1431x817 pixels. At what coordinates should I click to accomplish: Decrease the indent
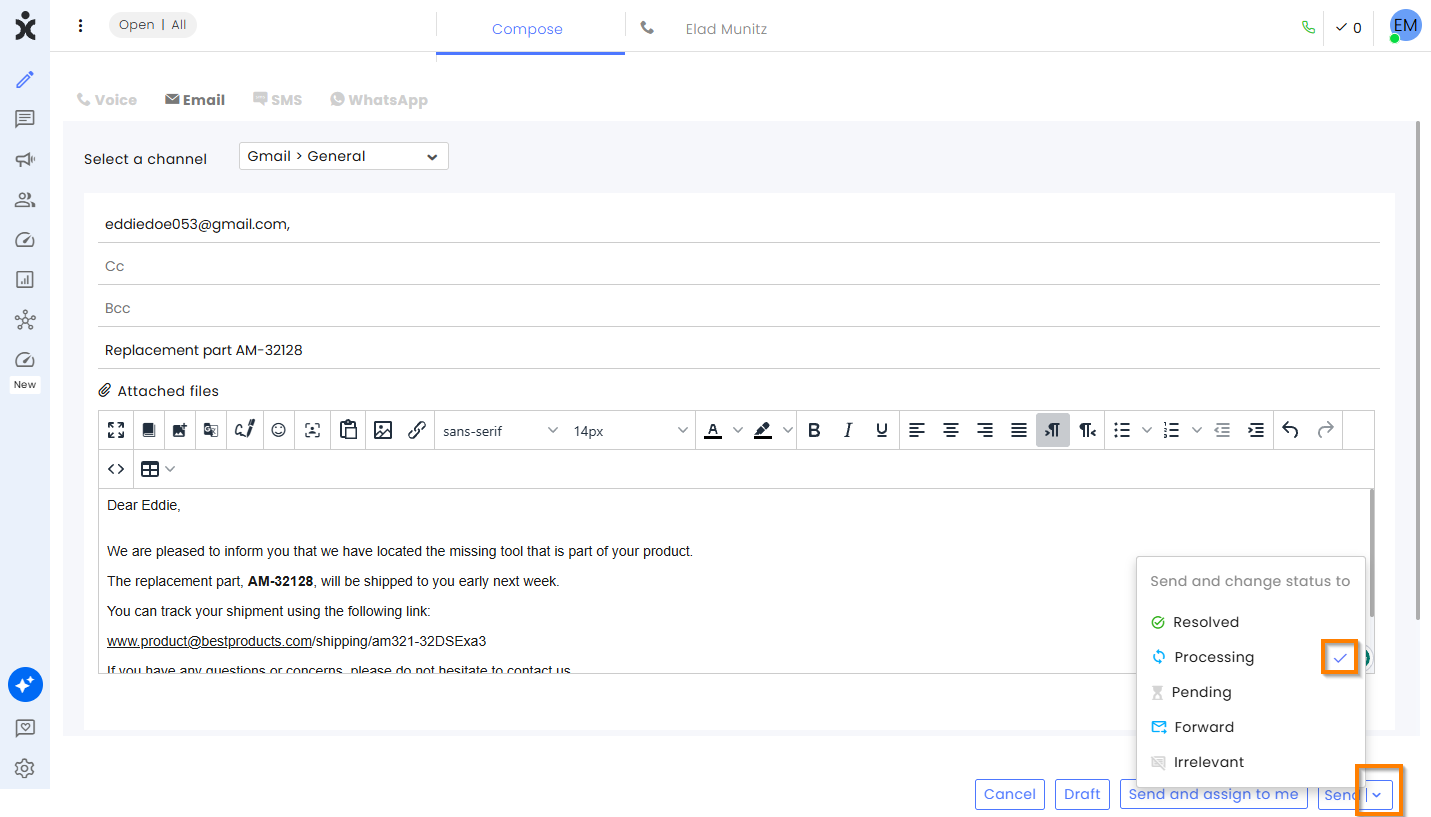pos(1221,430)
